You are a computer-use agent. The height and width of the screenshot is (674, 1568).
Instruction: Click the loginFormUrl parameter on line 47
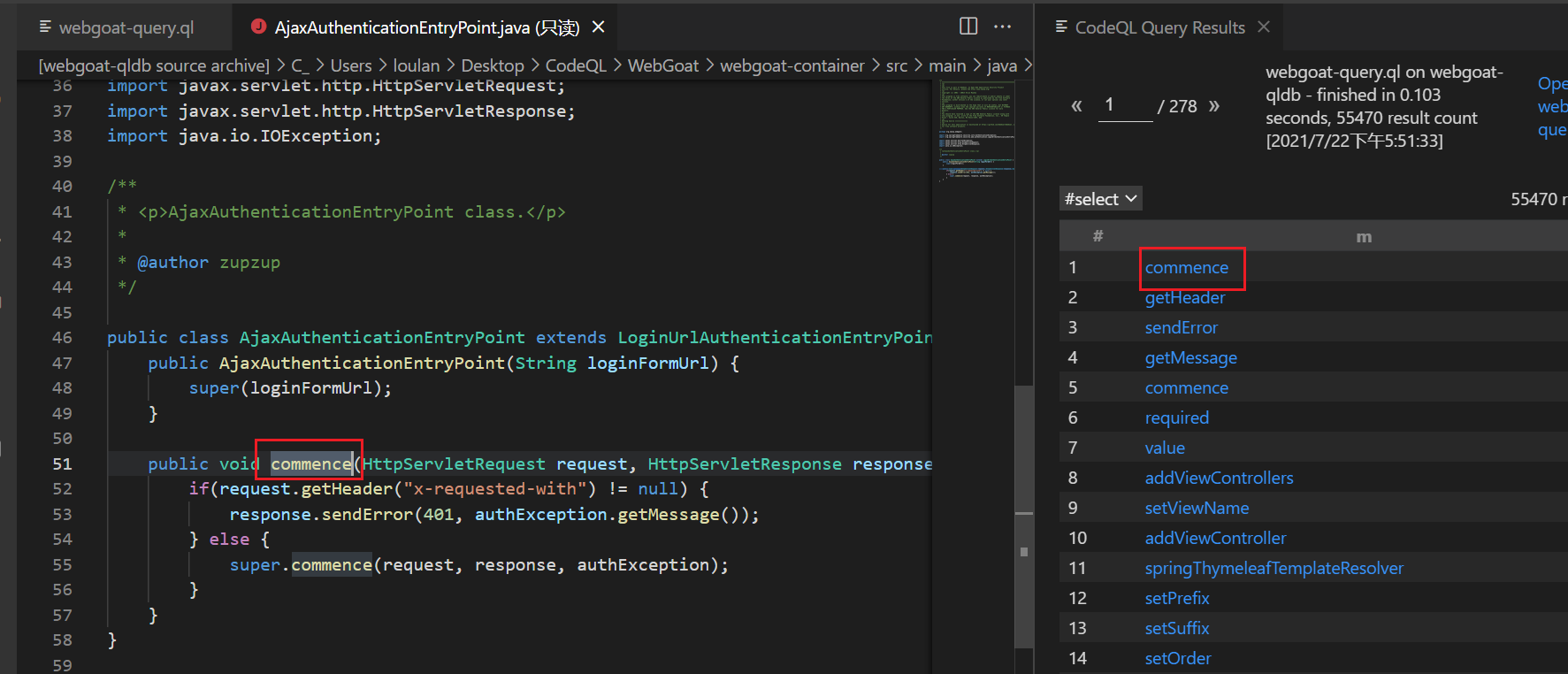pyautogui.click(x=647, y=363)
